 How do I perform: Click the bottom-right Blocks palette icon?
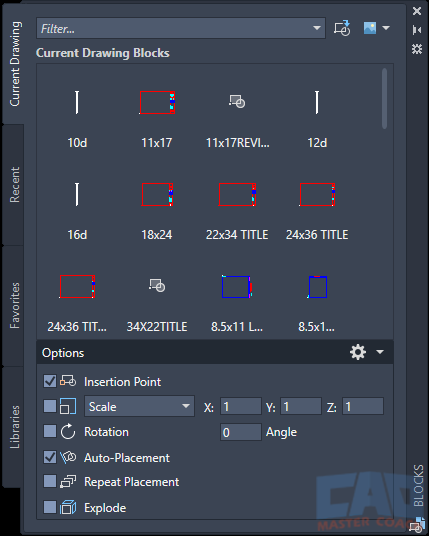(x=417, y=526)
